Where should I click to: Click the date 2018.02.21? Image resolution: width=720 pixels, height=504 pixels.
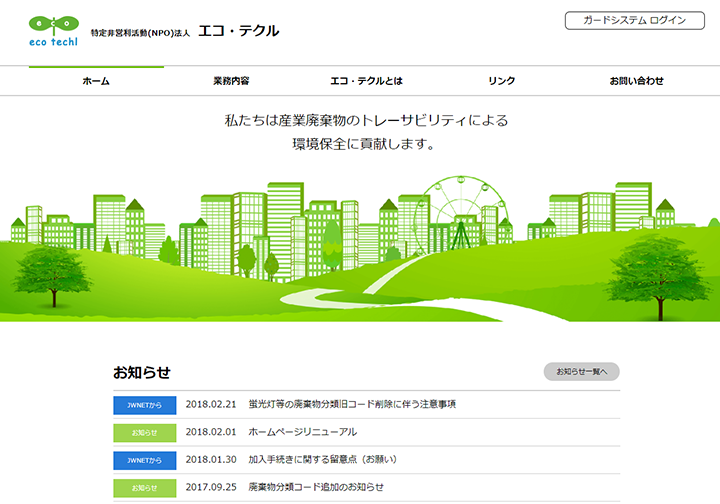[211, 404]
